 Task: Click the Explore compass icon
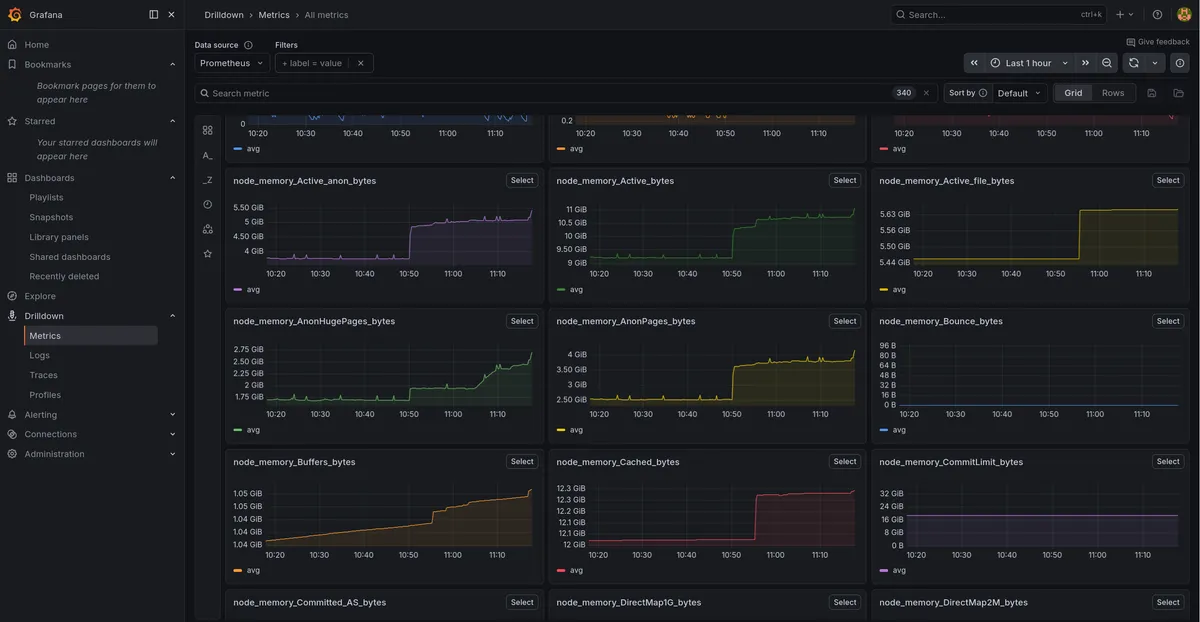tap(12, 296)
